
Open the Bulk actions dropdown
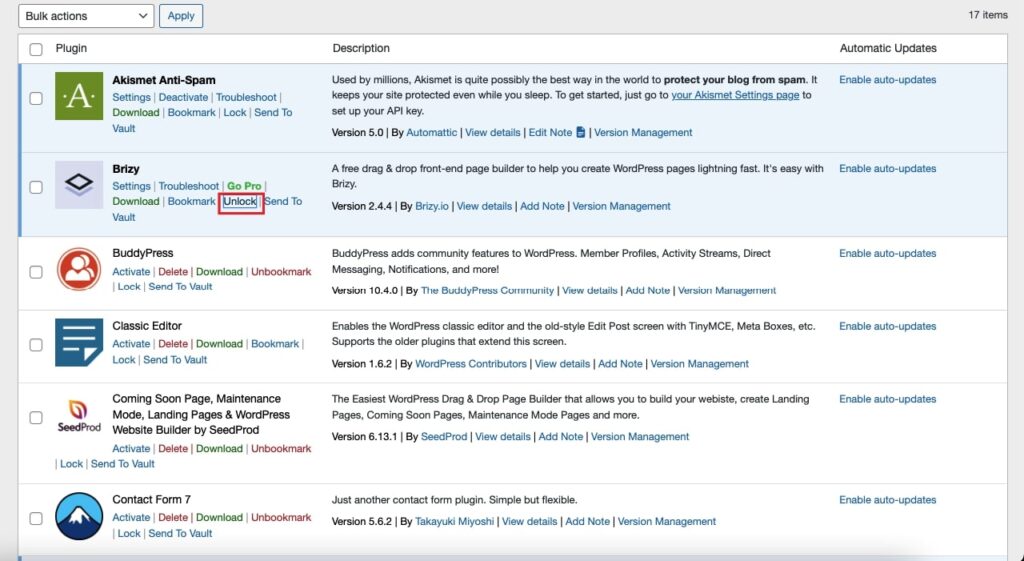pos(86,16)
